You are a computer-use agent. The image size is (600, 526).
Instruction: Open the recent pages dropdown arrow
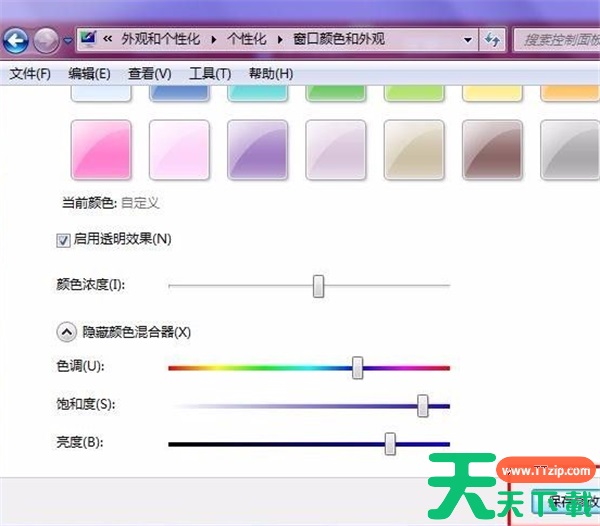click(x=67, y=41)
